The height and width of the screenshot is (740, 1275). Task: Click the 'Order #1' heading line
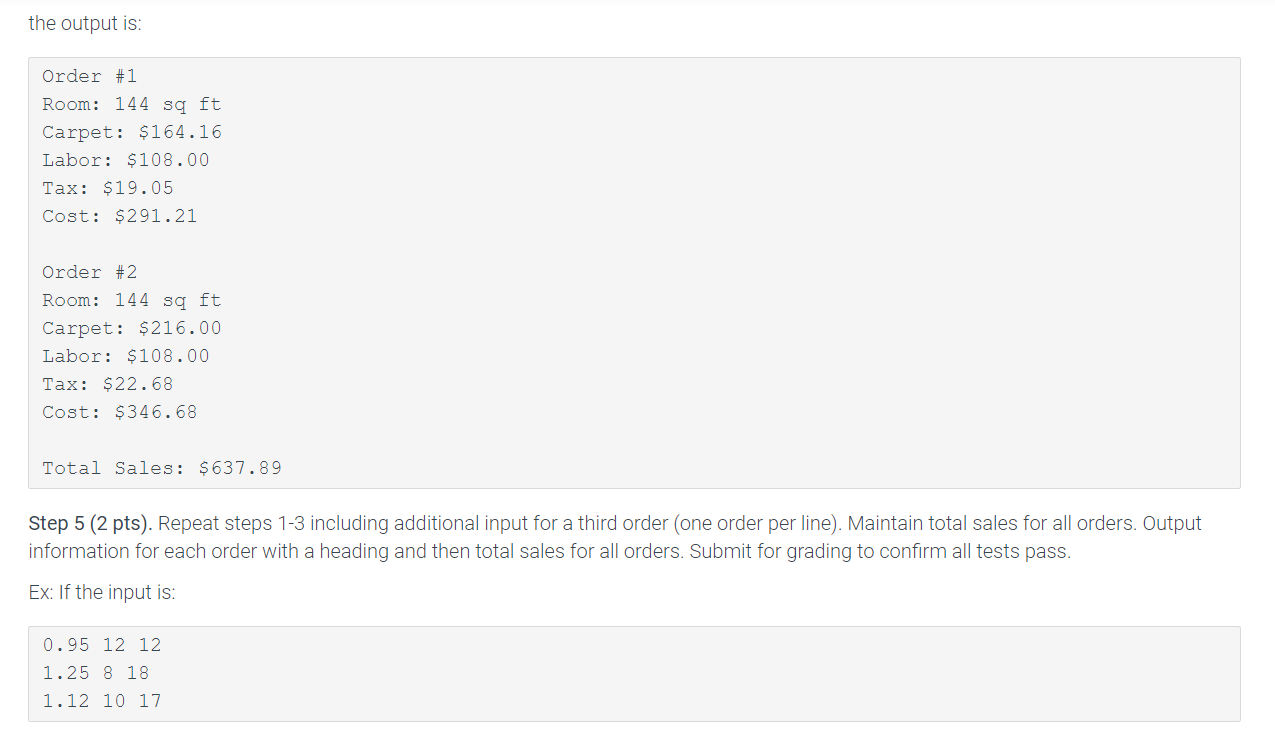click(x=90, y=77)
